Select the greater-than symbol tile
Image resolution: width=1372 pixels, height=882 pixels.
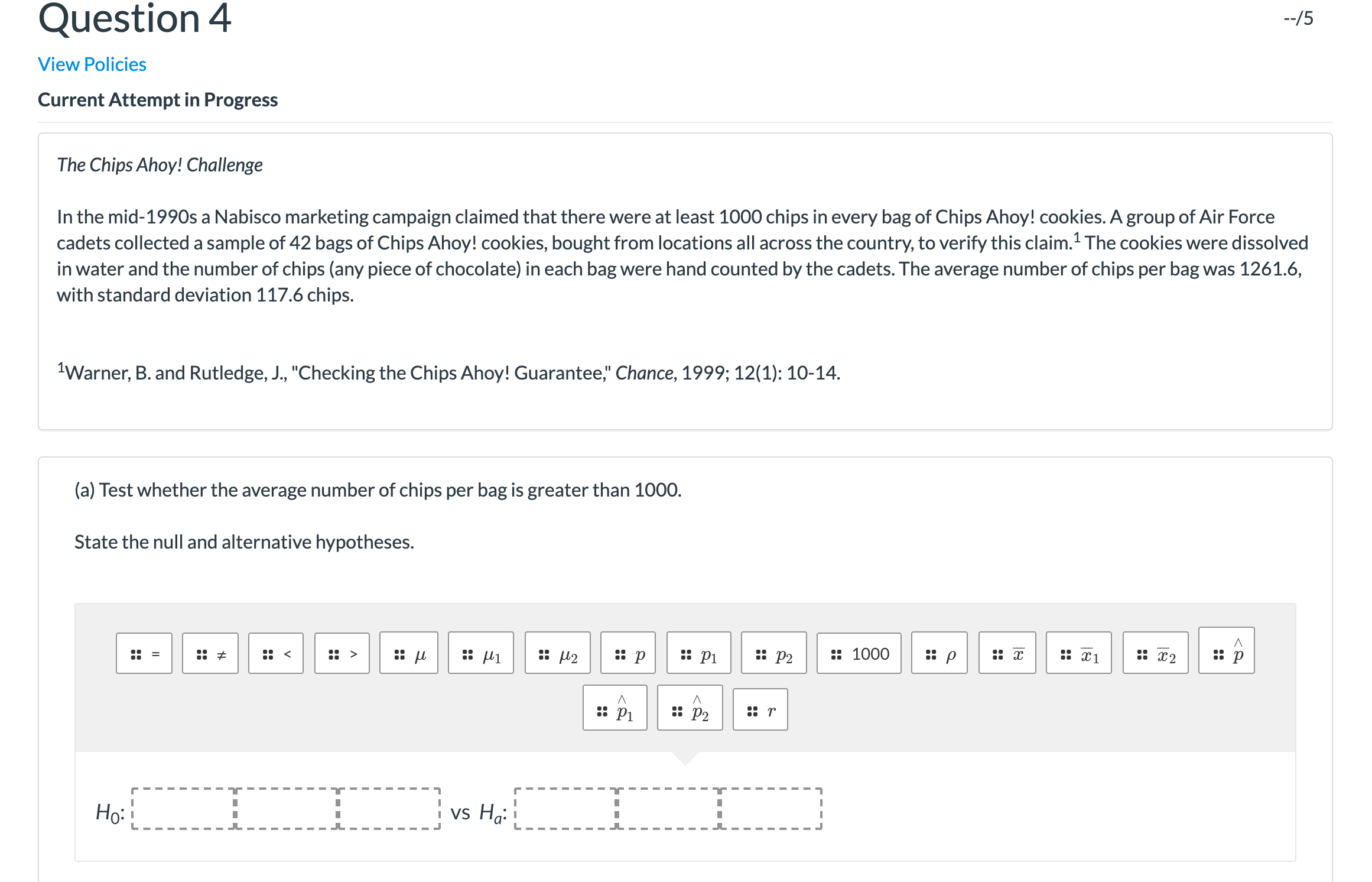coord(342,653)
